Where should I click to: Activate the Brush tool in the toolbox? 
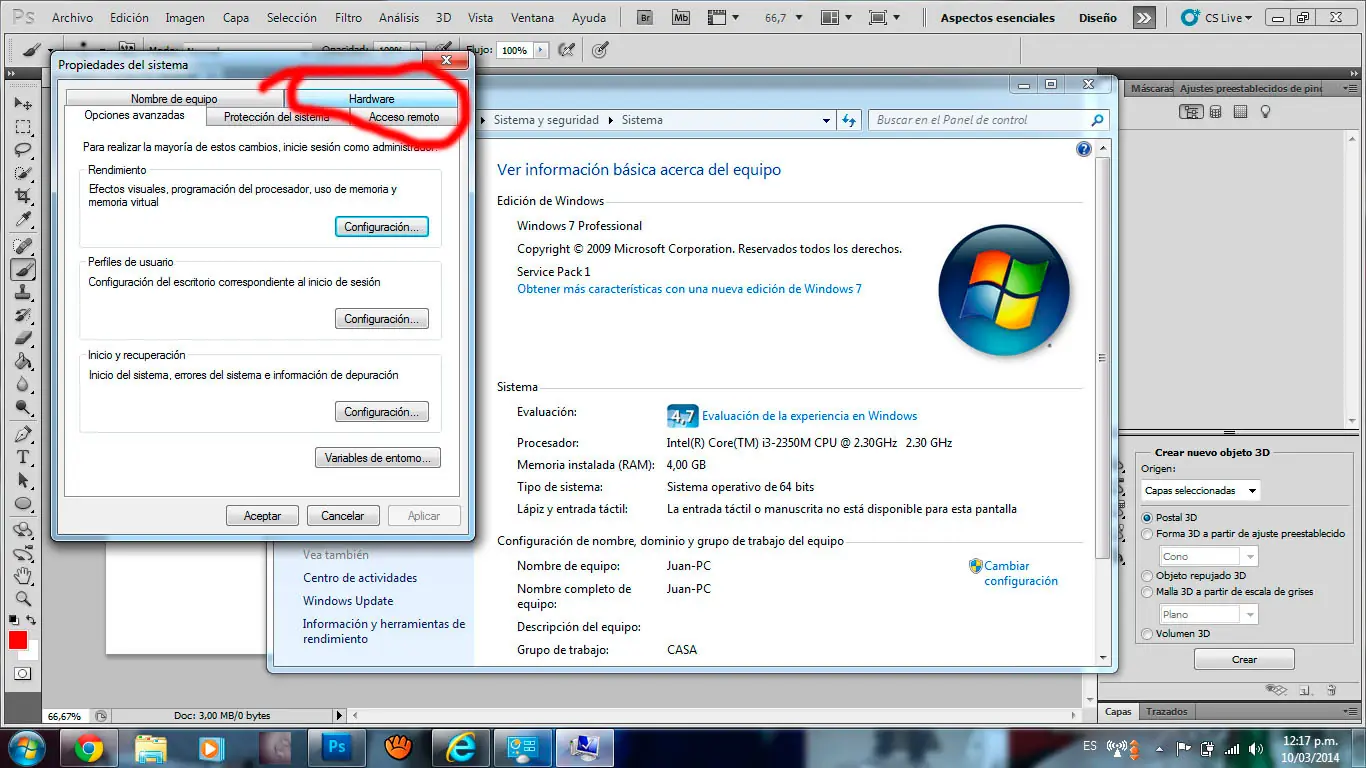tap(23, 269)
